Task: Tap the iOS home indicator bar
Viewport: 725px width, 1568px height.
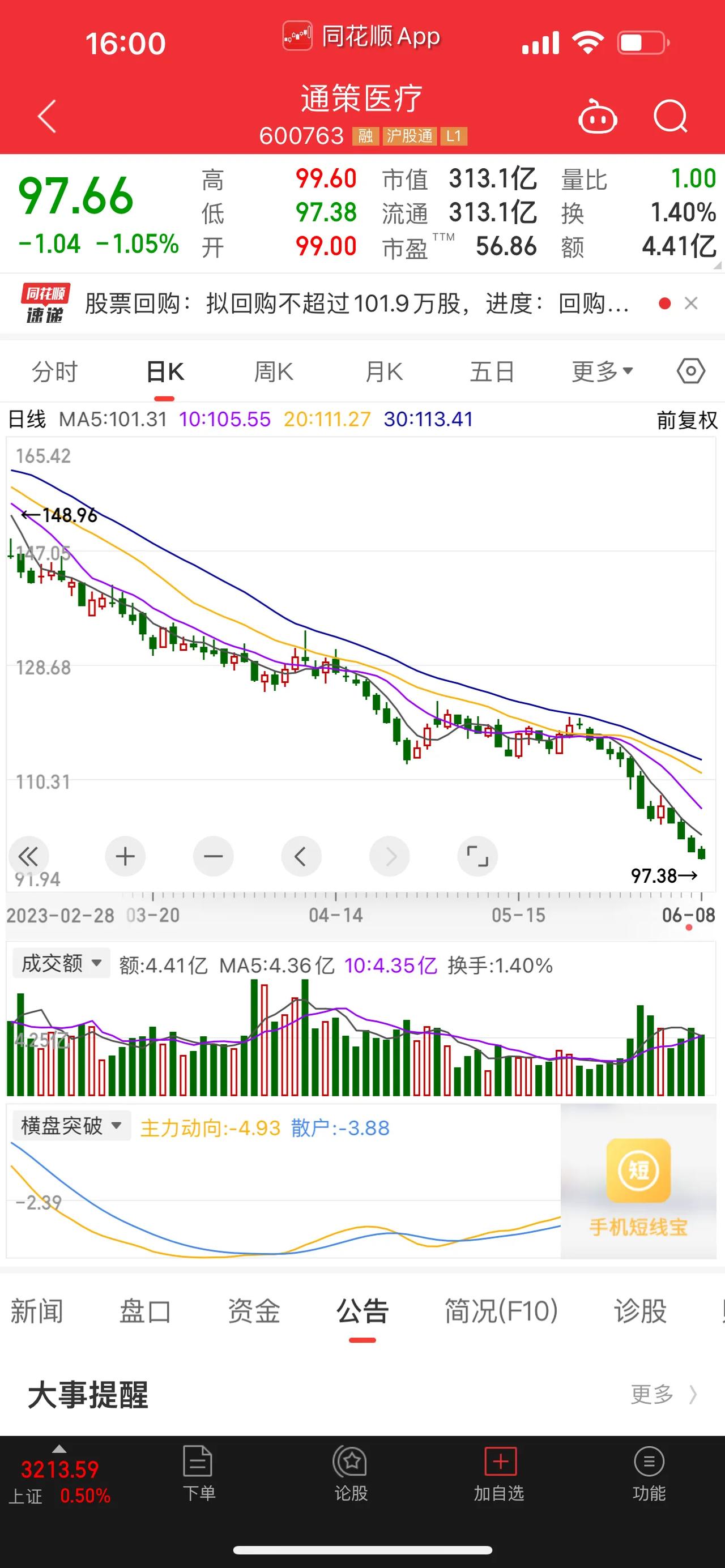Action: point(362,1550)
